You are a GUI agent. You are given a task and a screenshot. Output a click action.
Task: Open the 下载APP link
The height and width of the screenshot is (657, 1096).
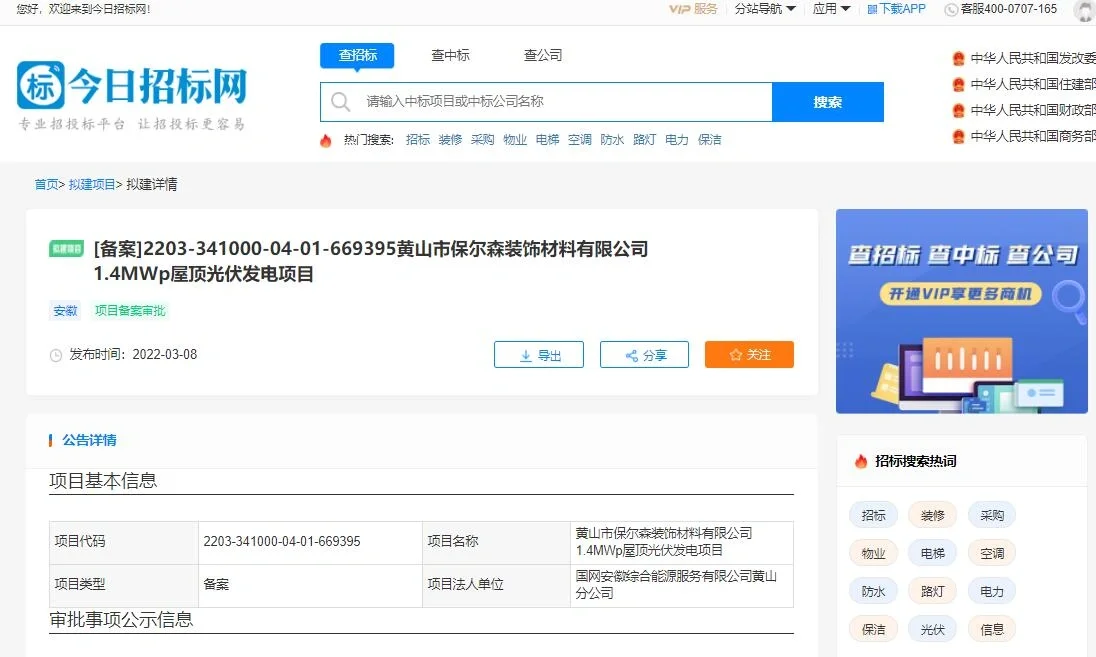click(x=902, y=9)
